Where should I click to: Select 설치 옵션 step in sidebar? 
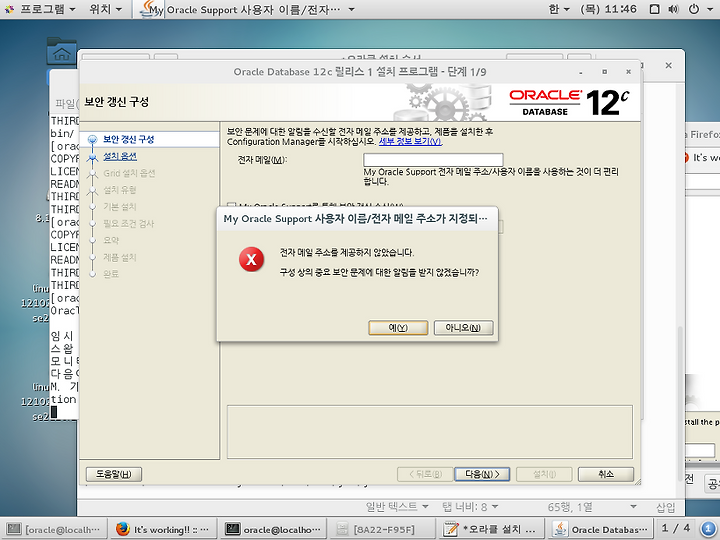pyautogui.click(x=120, y=157)
